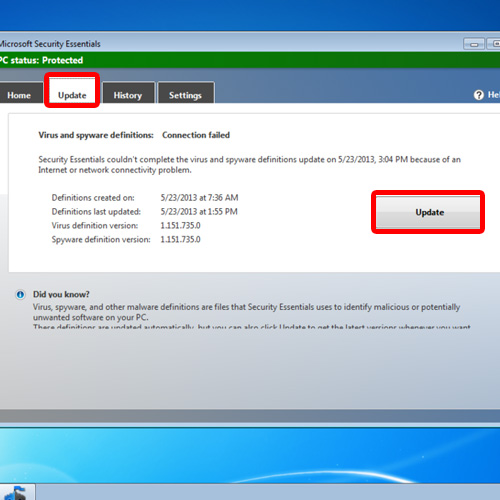
Task: Click the 'Security Essentials couldn't complete' message
Action: point(249,165)
